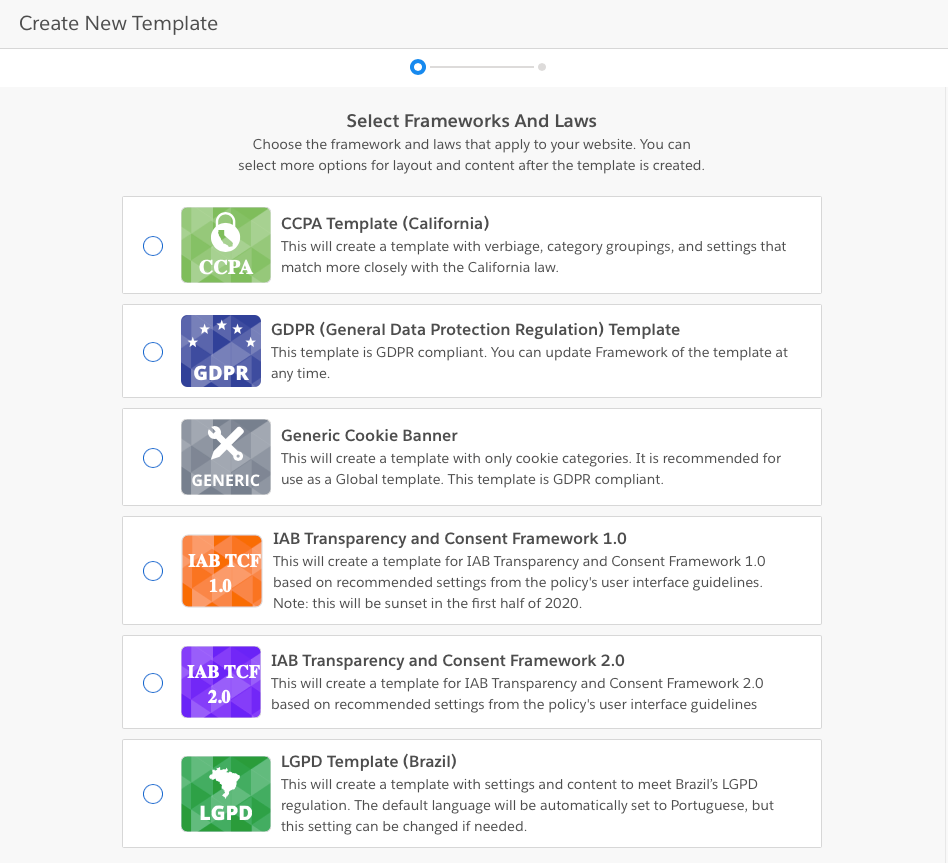Viewport: 948px width, 863px height.
Task: Click the green LGPD Brazil map icon
Action: 226,794
